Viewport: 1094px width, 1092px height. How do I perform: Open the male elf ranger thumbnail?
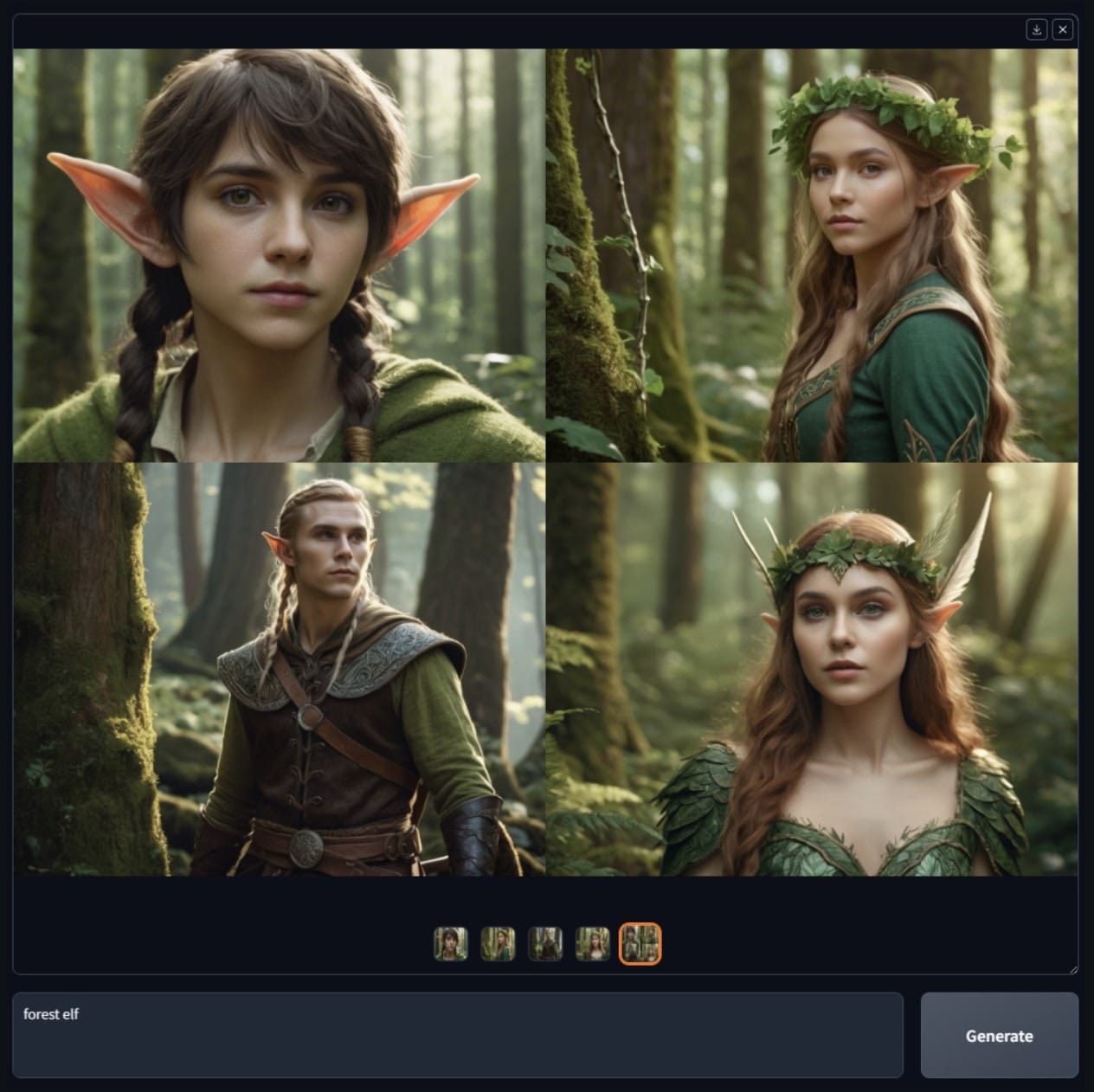(545, 944)
